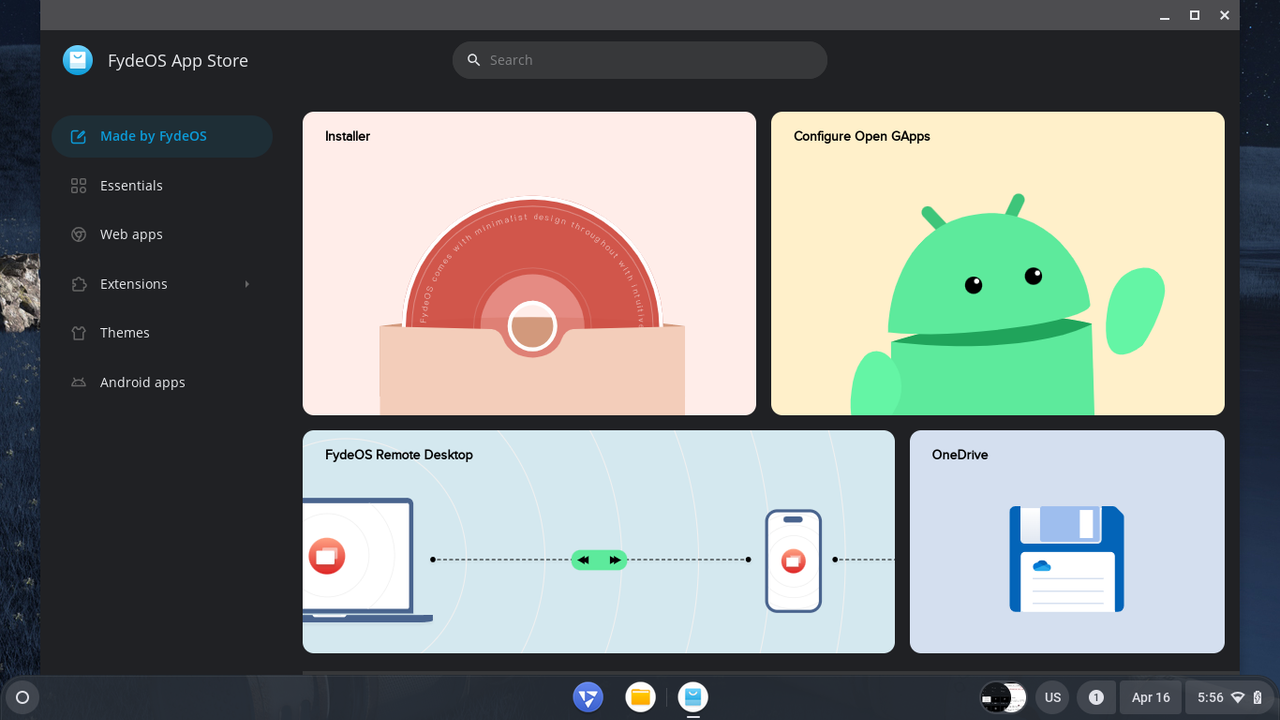Click the black and white tray thumbnail
Screen dimensions: 1280x720
[1003, 697]
